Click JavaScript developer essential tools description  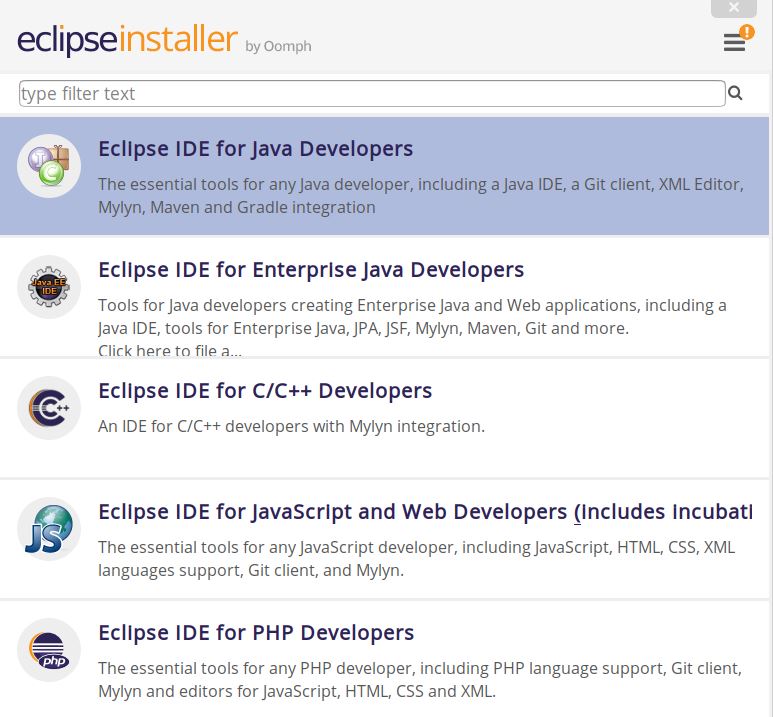point(417,559)
